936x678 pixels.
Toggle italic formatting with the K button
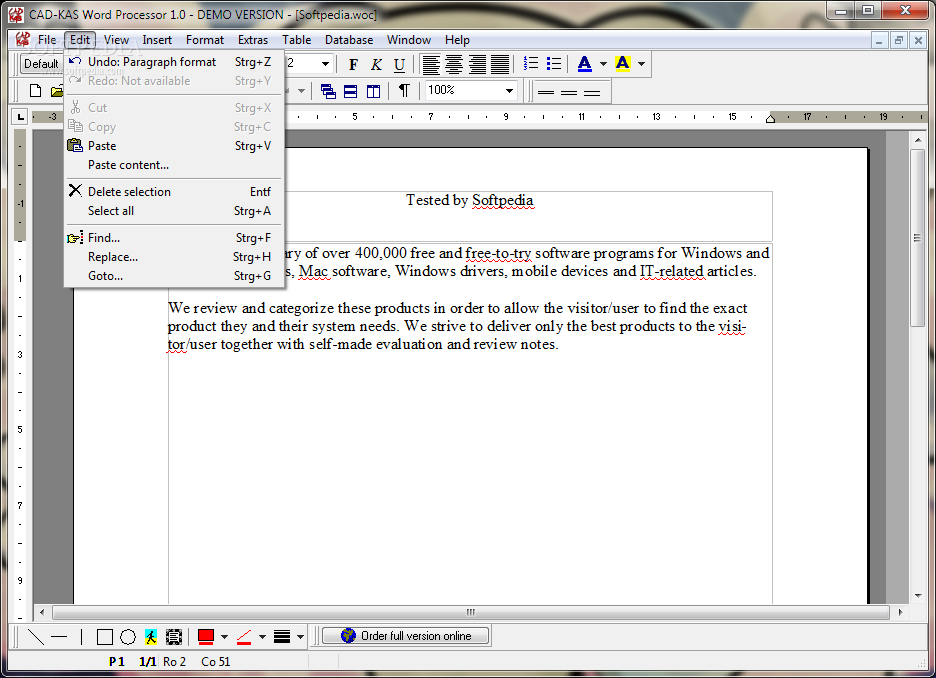376,64
